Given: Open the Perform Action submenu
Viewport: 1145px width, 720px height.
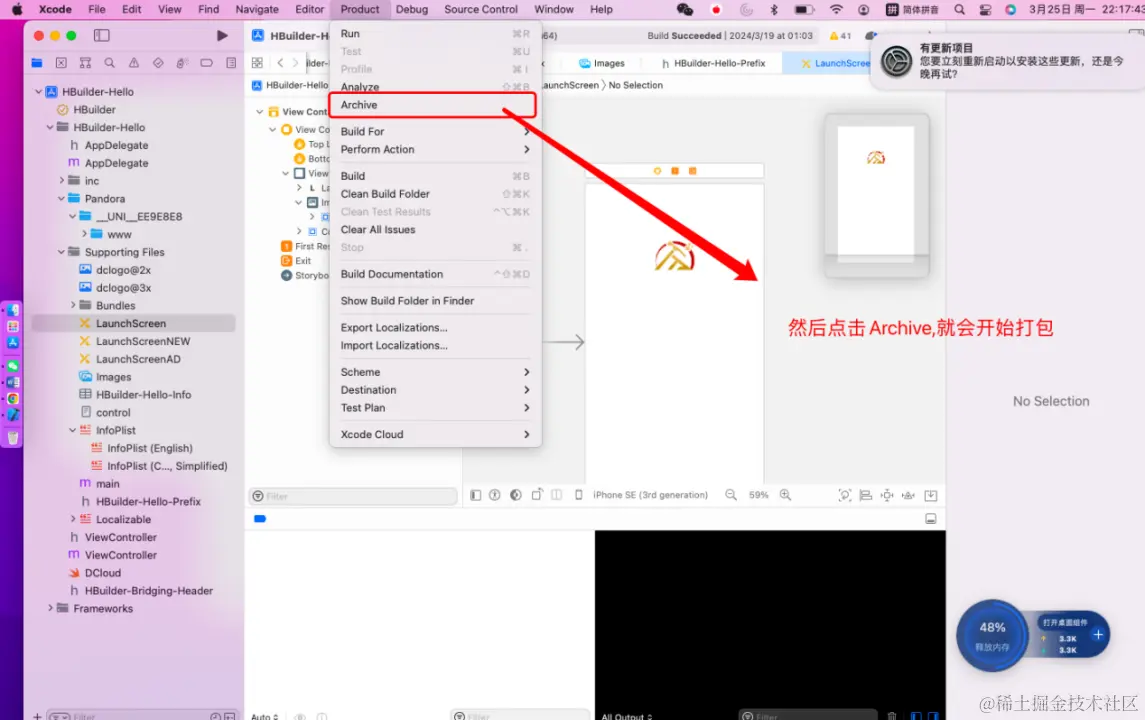Looking at the screenshot, I should click(x=434, y=150).
